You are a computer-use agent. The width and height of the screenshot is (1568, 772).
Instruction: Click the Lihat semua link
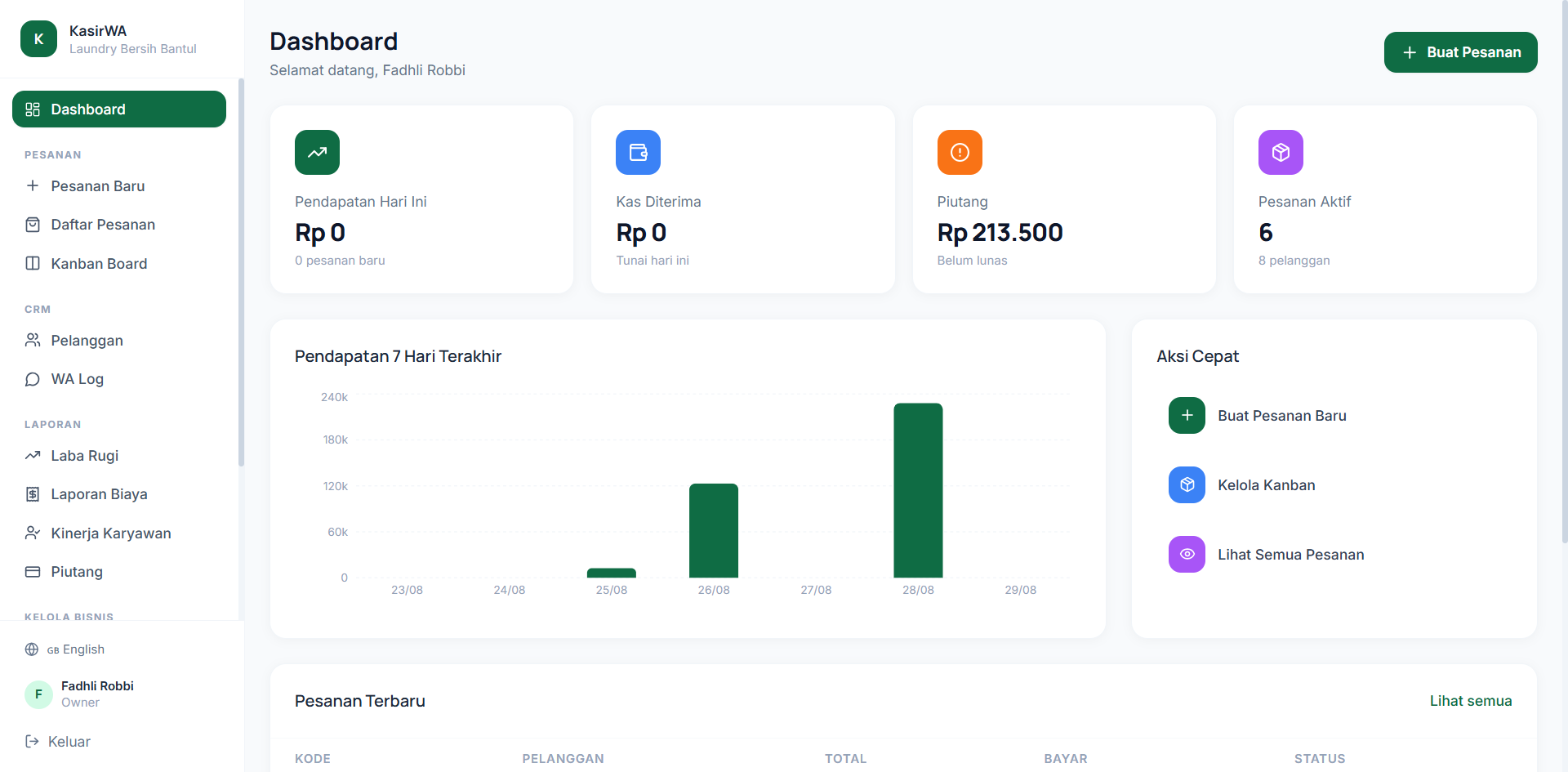pos(1470,701)
